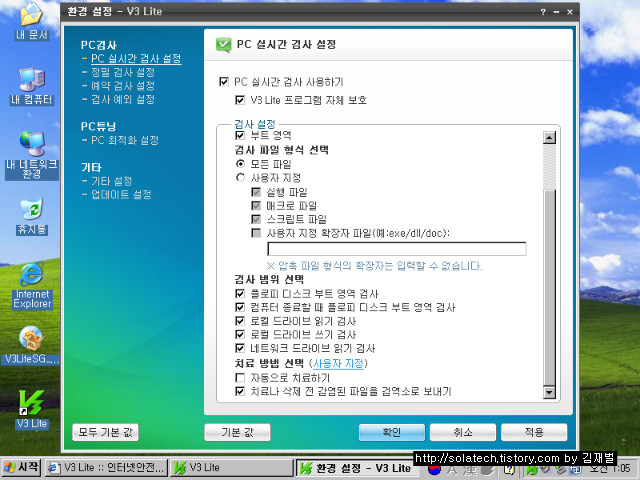The height and width of the screenshot is (480, 640).
Task: Uncheck the 부트 영역 checkbox
Action: click(240, 135)
